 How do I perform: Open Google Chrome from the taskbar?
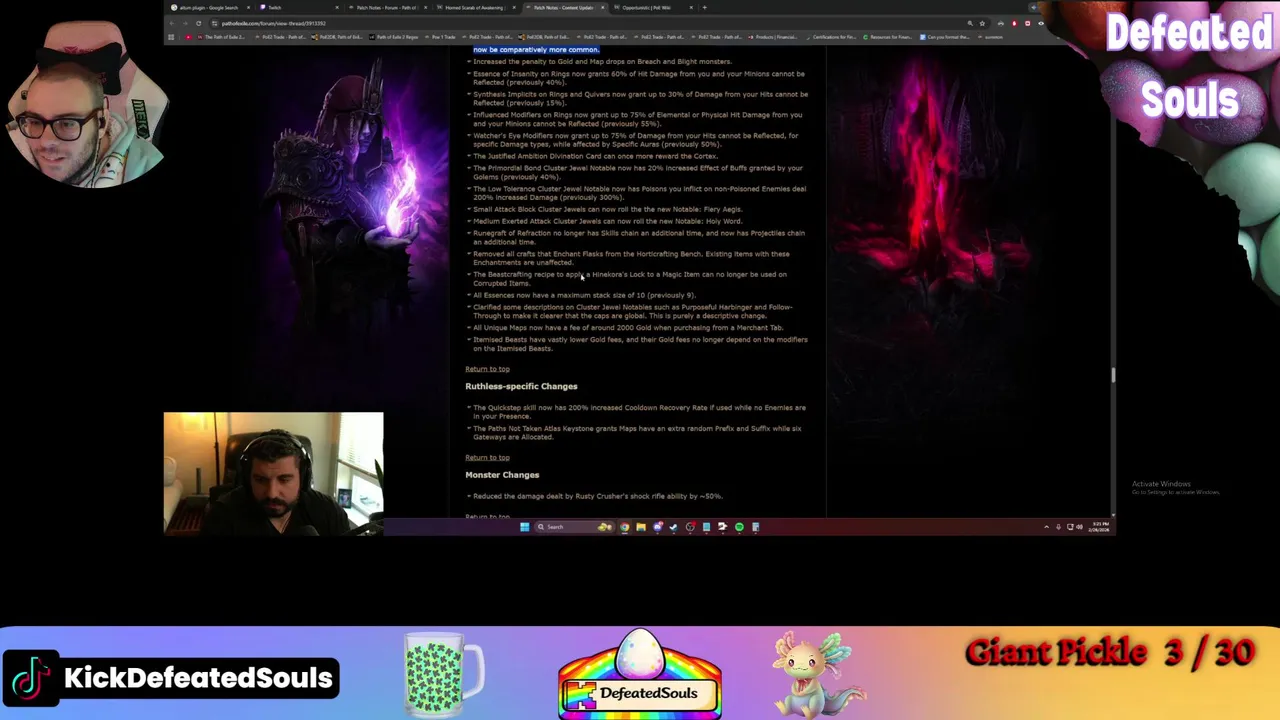coord(625,527)
